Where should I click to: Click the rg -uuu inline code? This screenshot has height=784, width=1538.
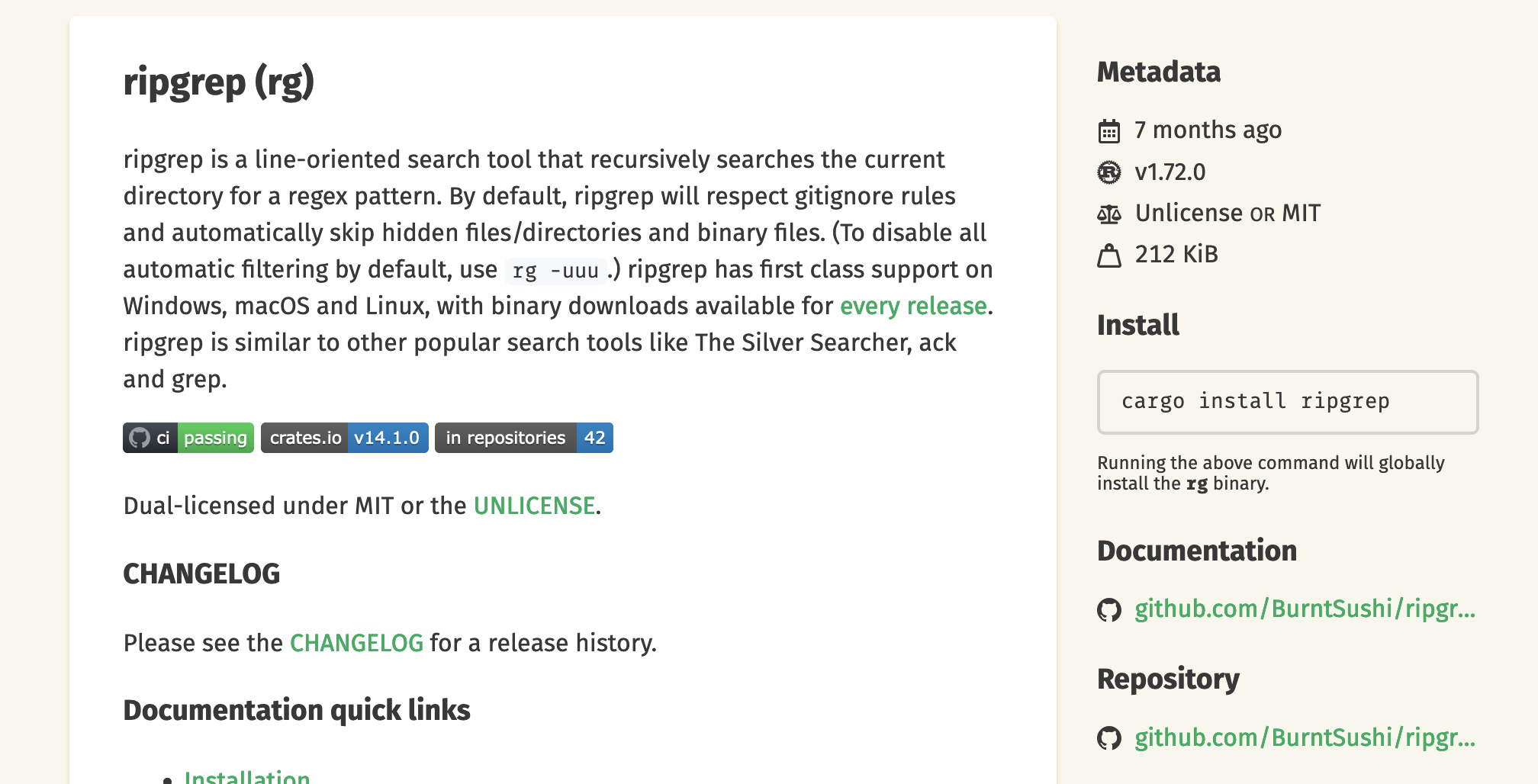(x=555, y=271)
